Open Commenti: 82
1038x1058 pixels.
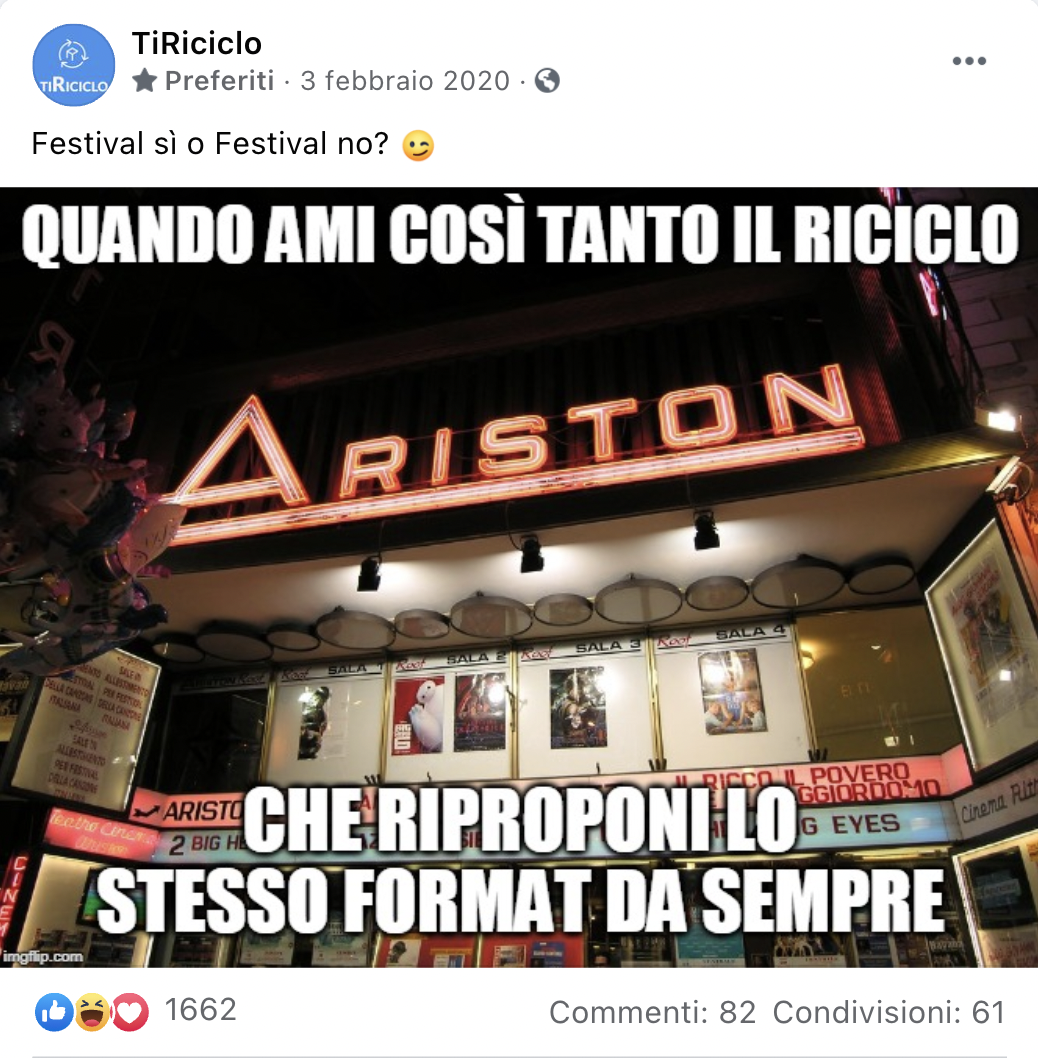(652, 1012)
